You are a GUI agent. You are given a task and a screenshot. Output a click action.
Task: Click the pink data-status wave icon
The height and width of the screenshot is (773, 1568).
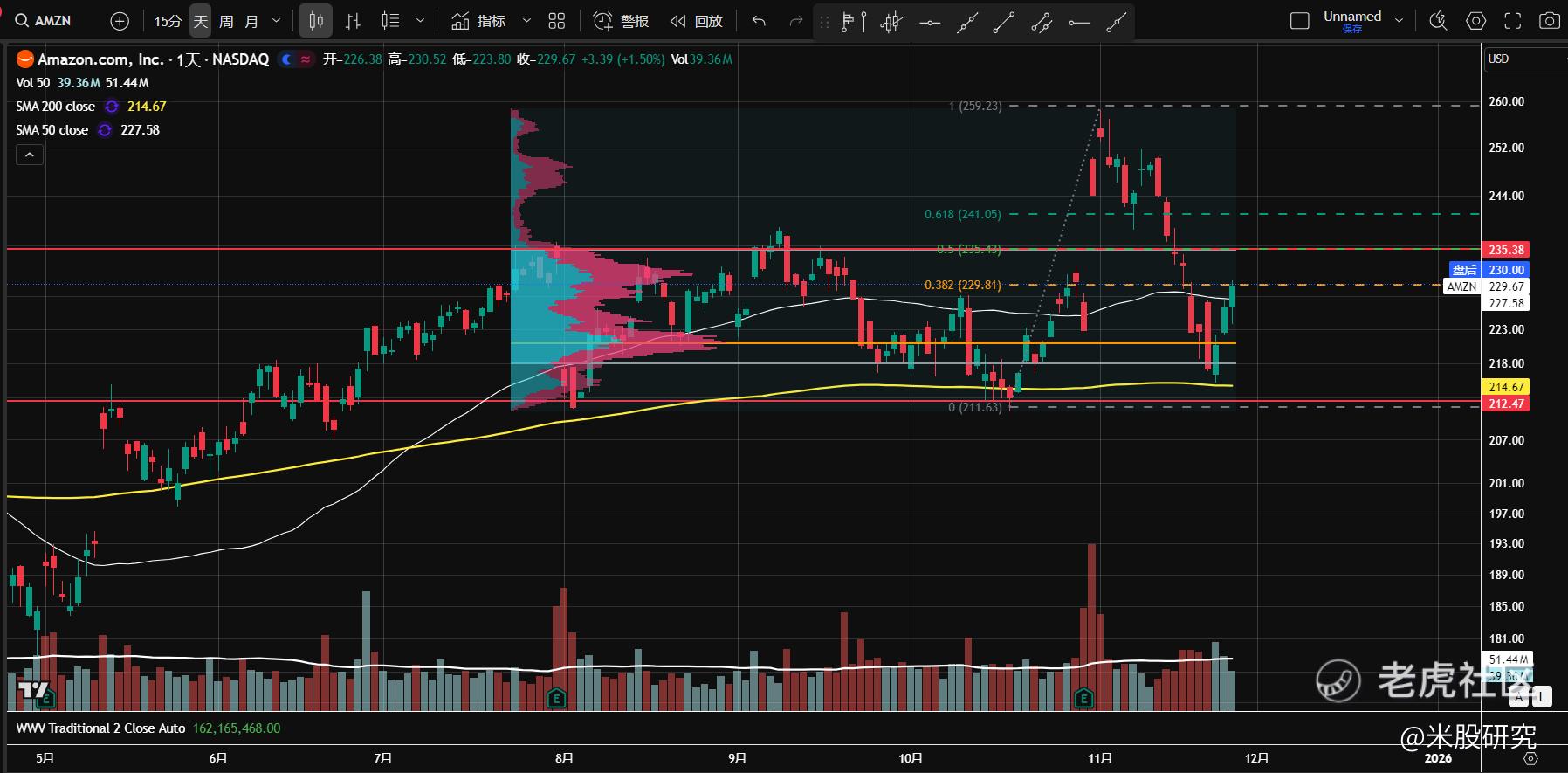306,59
